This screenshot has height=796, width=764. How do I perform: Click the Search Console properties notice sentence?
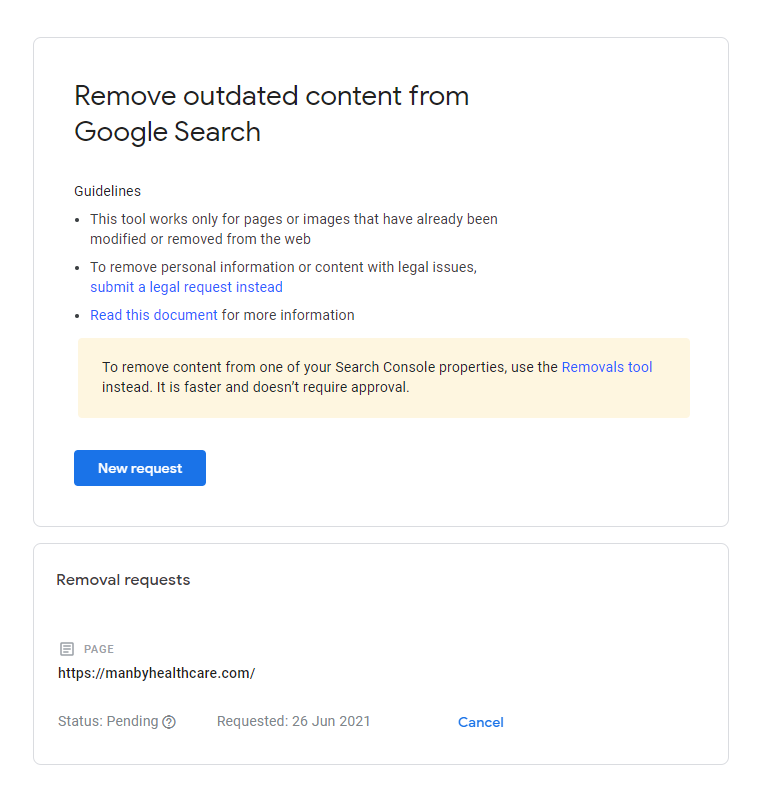point(330,367)
